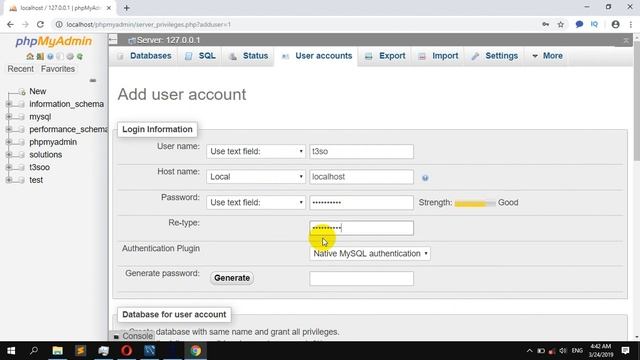Open Export tab
Image resolution: width=640 pixels, height=360 pixels.
pos(385,56)
